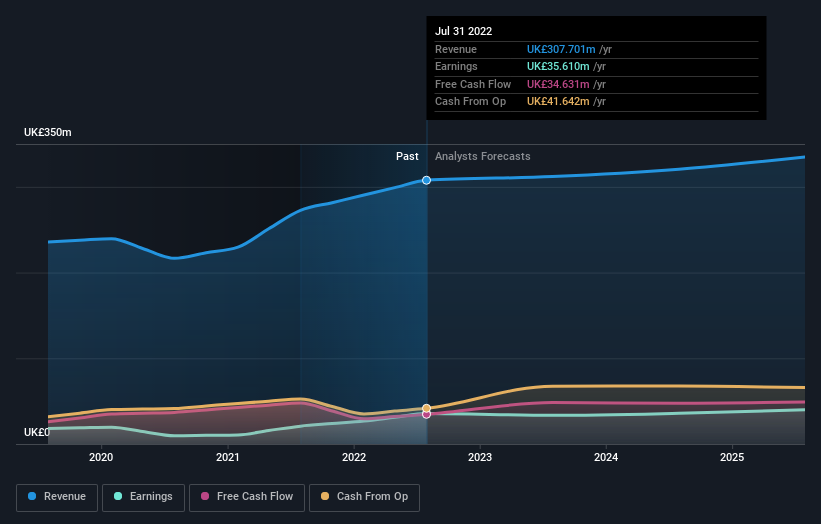Click the UK£34.631m free cash flow value
821x524 pixels.
(558, 84)
